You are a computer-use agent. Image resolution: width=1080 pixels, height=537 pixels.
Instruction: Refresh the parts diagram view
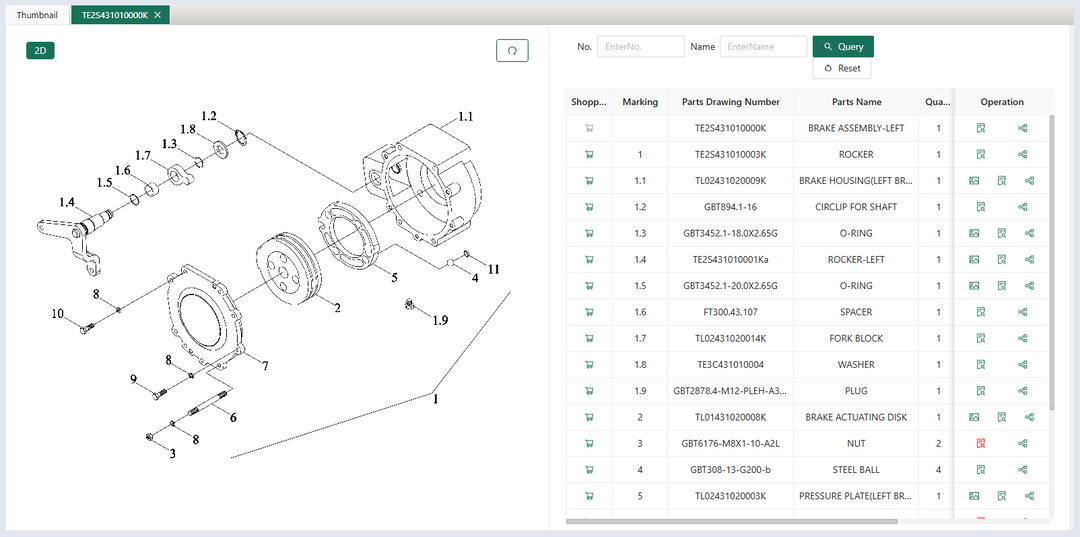pyautogui.click(x=512, y=51)
